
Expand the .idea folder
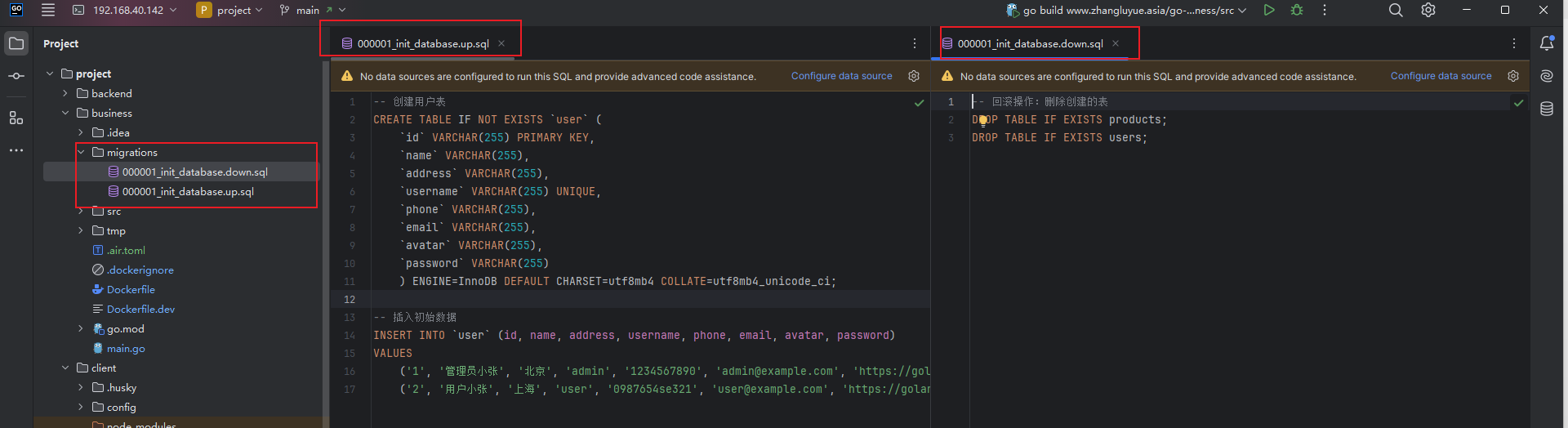(81, 132)
